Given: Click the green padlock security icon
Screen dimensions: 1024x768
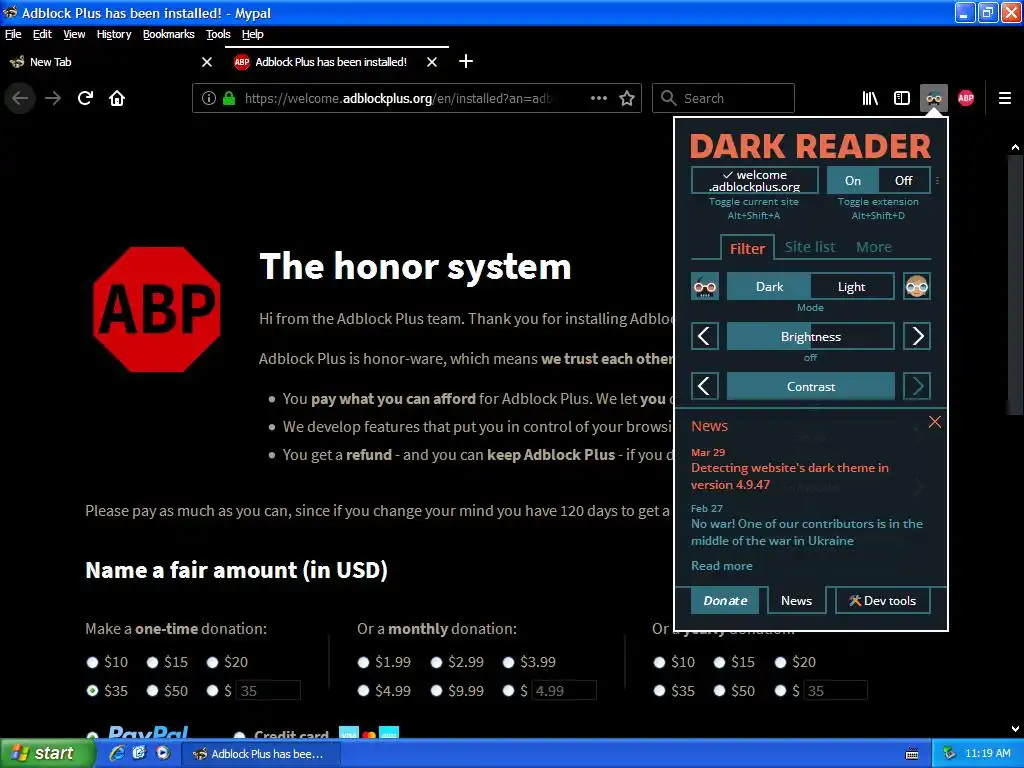Looking at the screenshot, I should coord(229,99).
